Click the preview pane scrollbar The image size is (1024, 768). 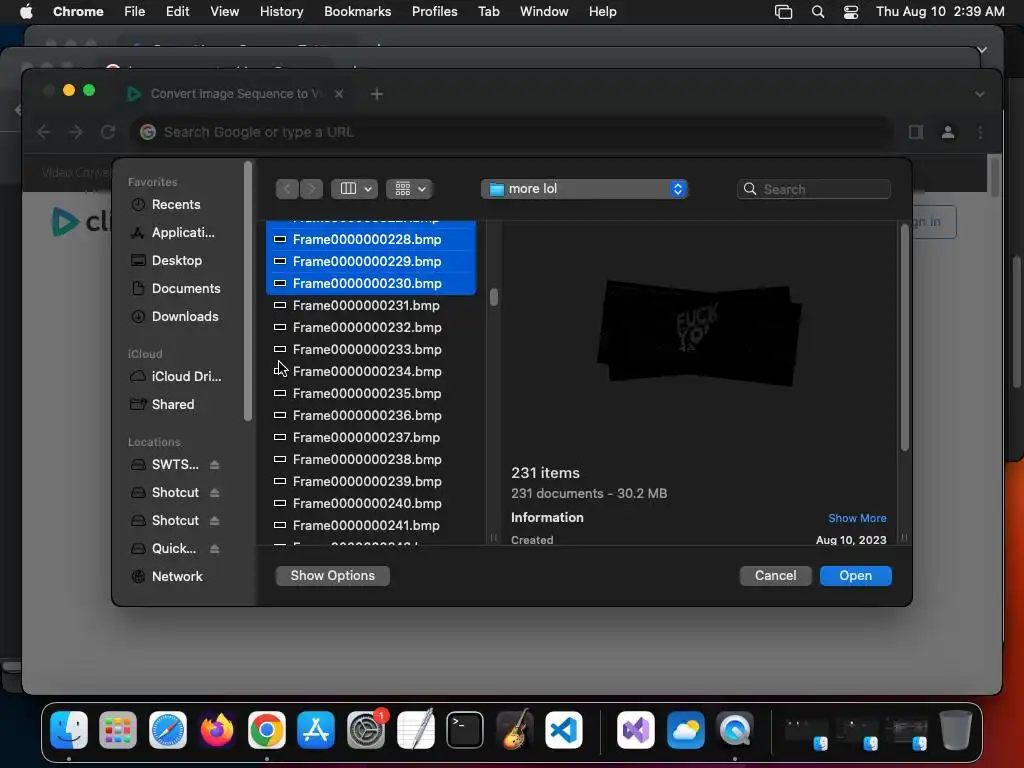(x=904, y=338)
